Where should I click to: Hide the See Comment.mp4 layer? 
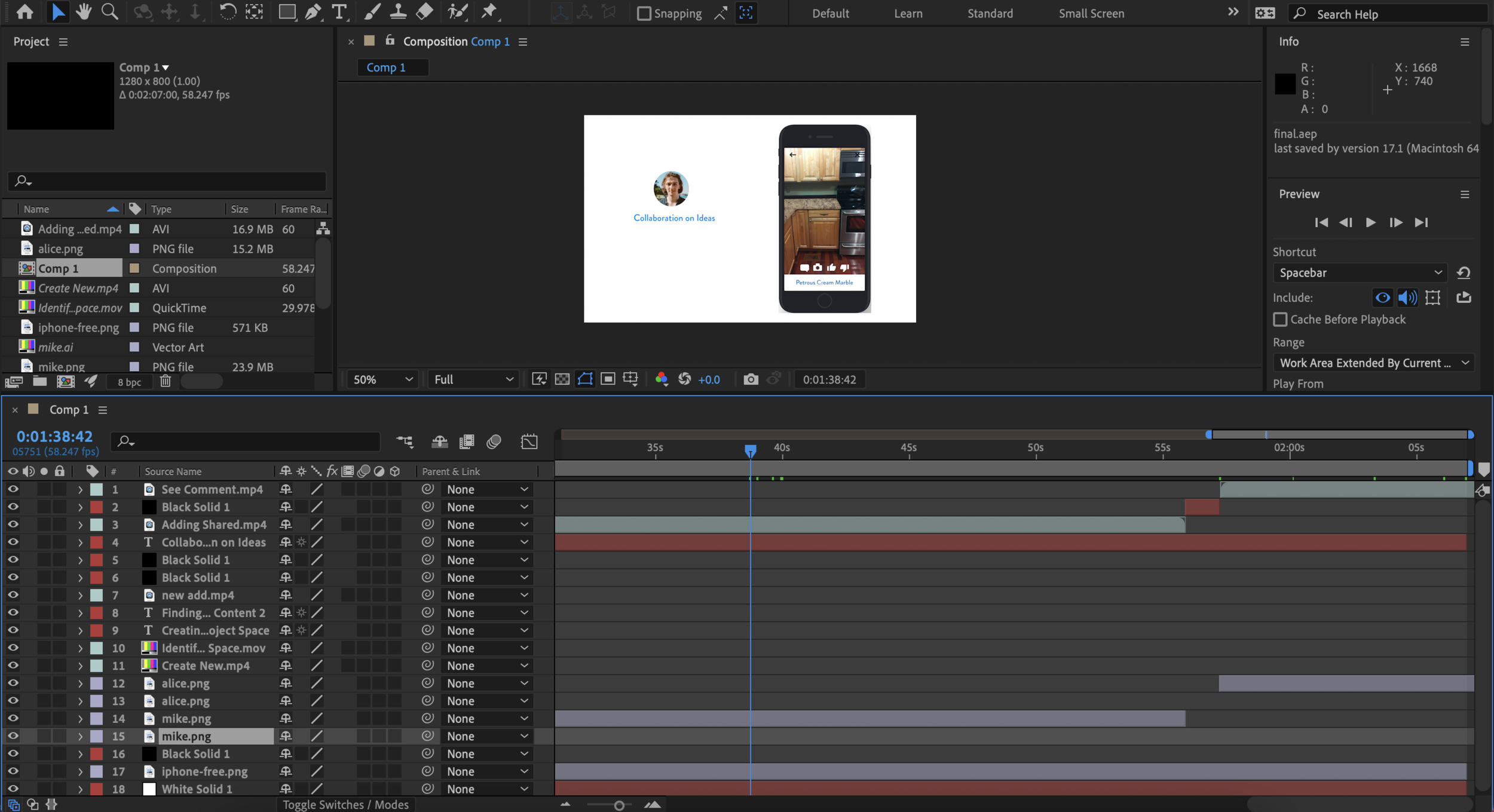(x=13, y=489)
